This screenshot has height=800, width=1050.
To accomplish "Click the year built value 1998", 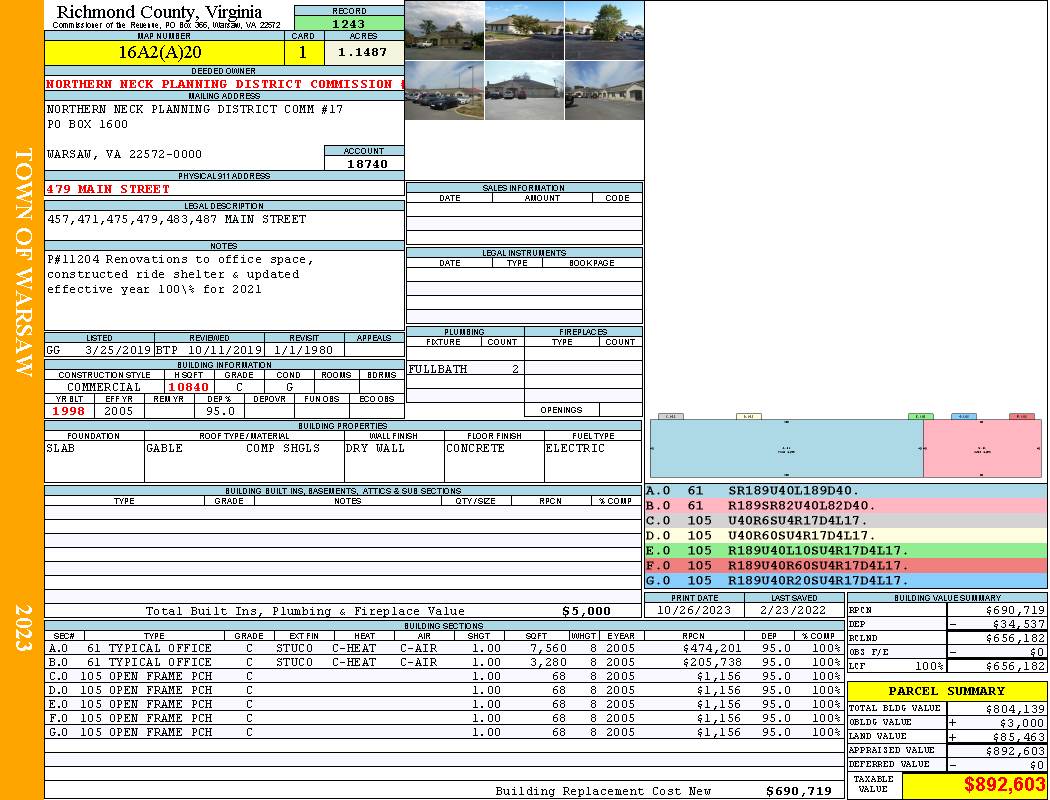I will click(69, 411).
